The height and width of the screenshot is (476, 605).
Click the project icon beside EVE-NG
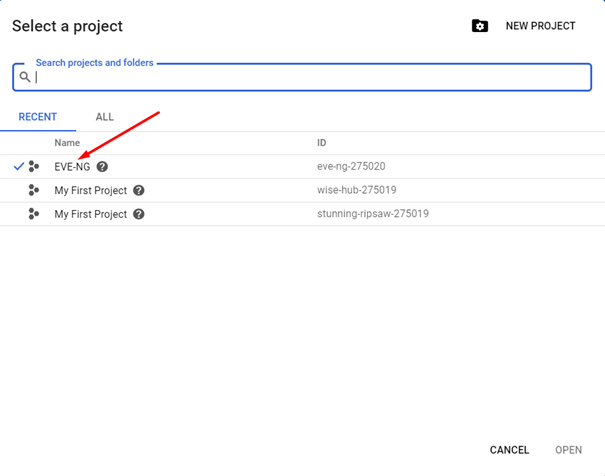34,166
